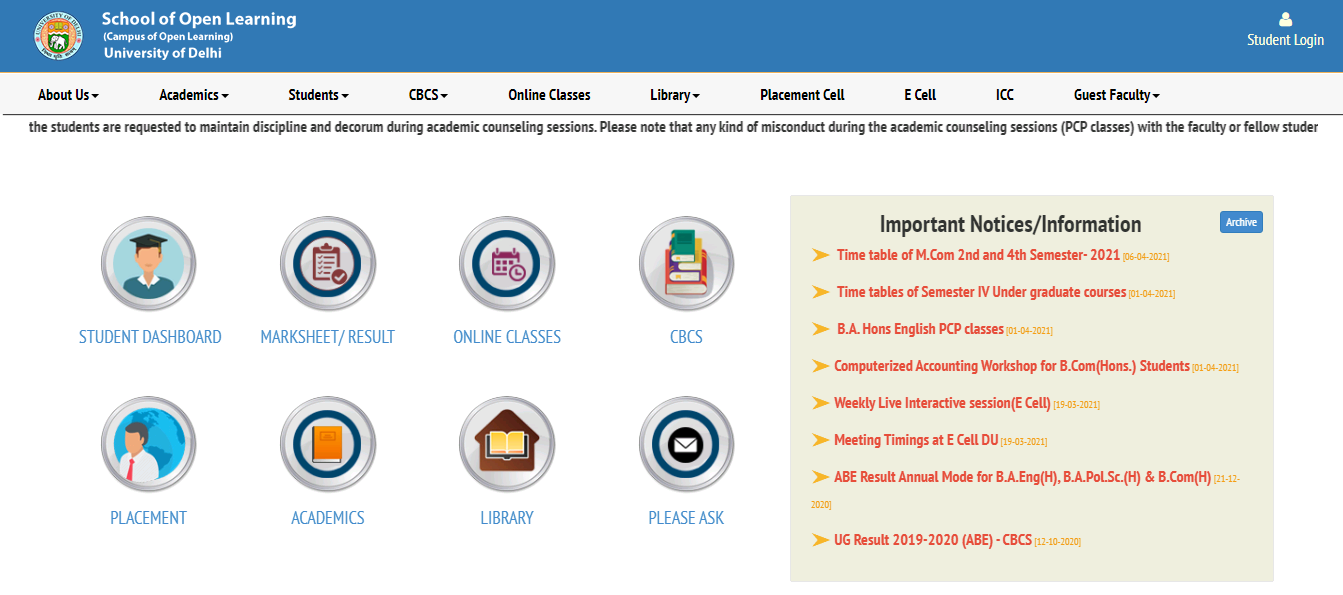Click the Please Ask envelope icon
This screenshot has width=1343, height=595.
[686, 444]
